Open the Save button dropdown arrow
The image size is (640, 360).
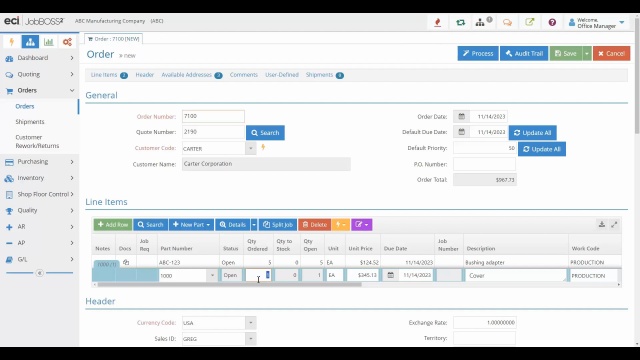pos(587,53)
